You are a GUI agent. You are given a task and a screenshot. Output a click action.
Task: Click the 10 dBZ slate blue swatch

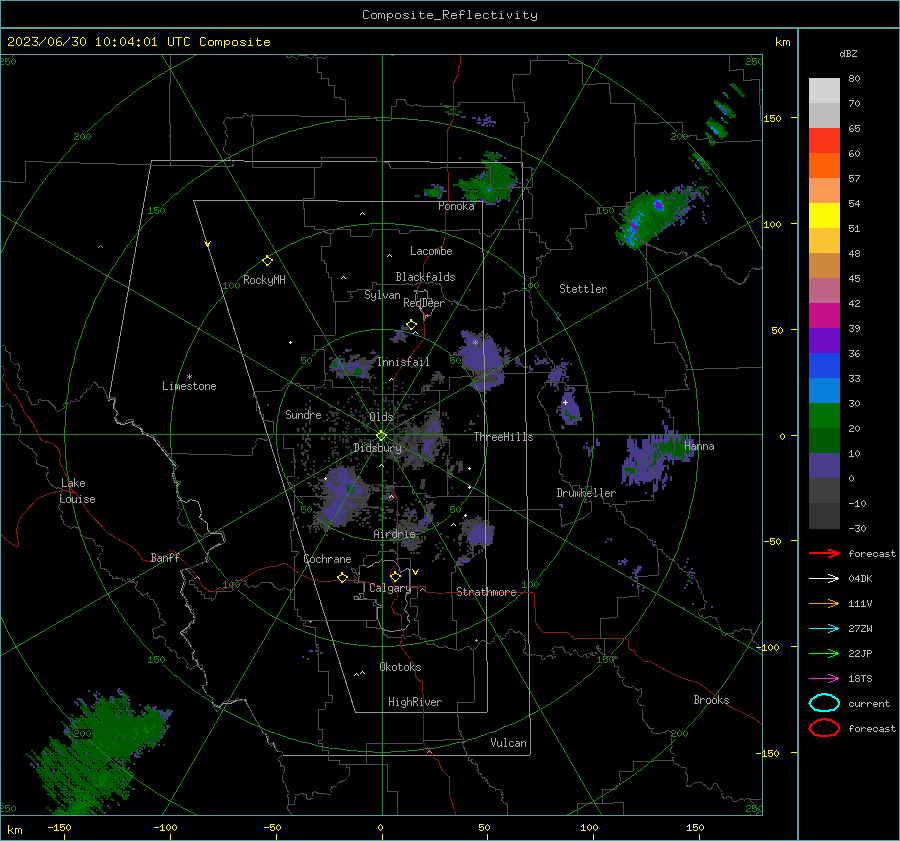824,466
